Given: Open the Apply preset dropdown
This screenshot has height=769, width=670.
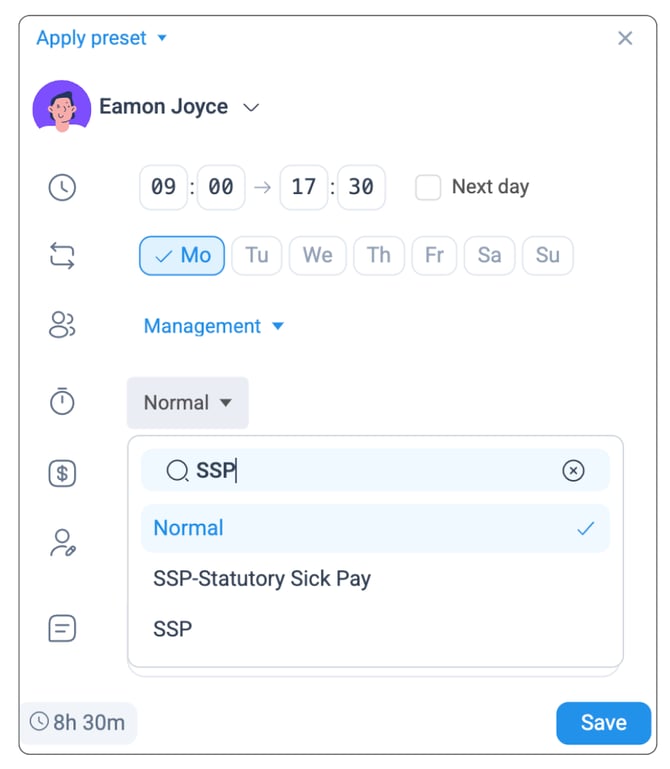Looking at the screenshot, I should (x=101, y=38).
